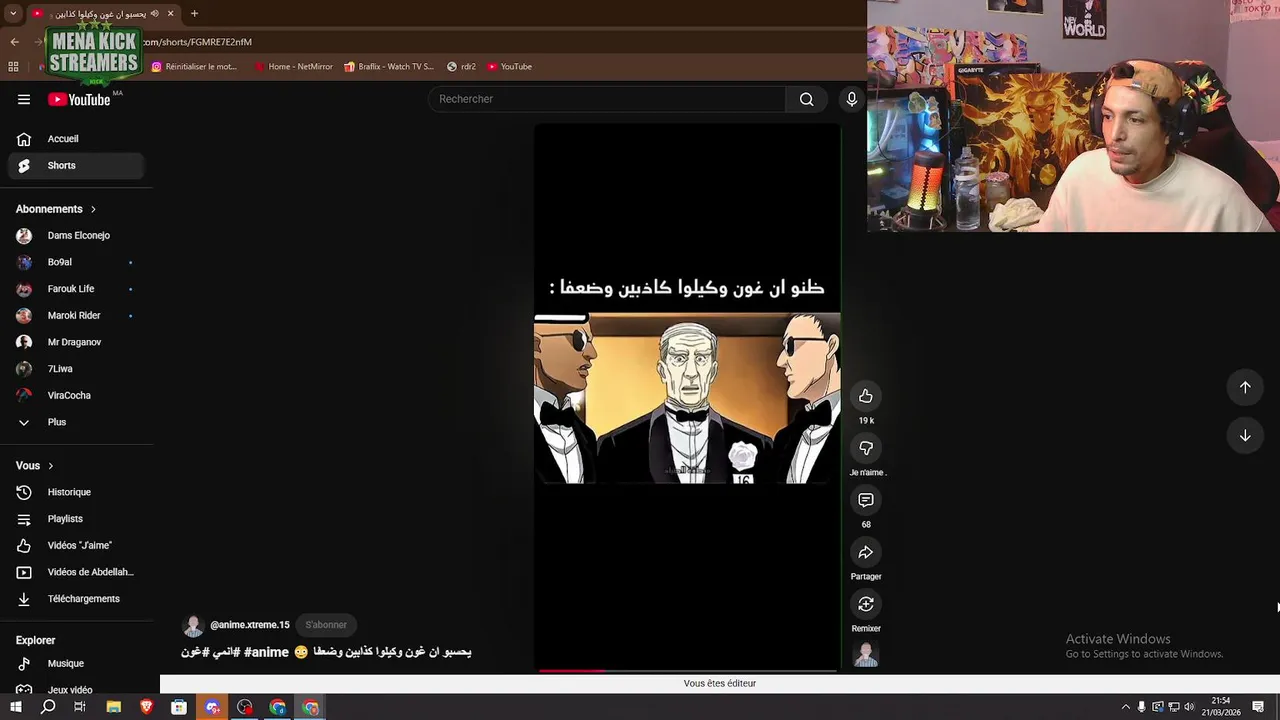Open Playlists in the sidebar
The height and width of the screenshot is (720, 1280).
[x=76, y=519]
